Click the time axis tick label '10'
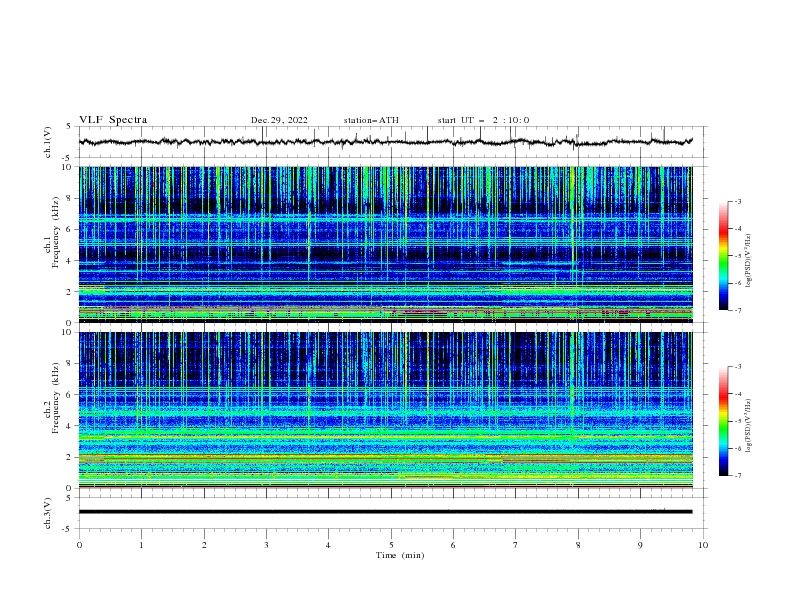The image size is (792, 612). [x=703, y=545]
